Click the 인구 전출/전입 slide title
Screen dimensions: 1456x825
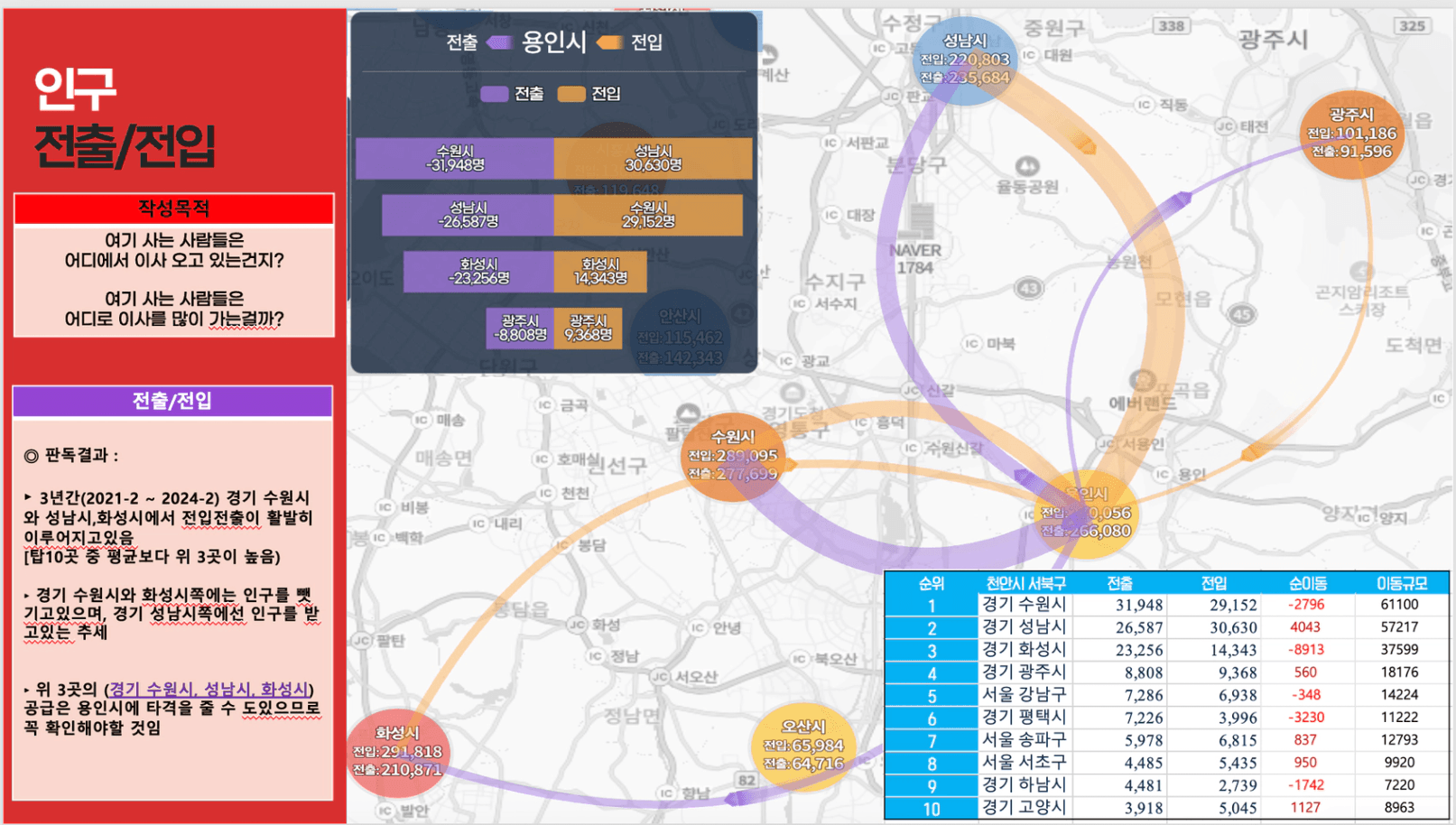[125, 117]
